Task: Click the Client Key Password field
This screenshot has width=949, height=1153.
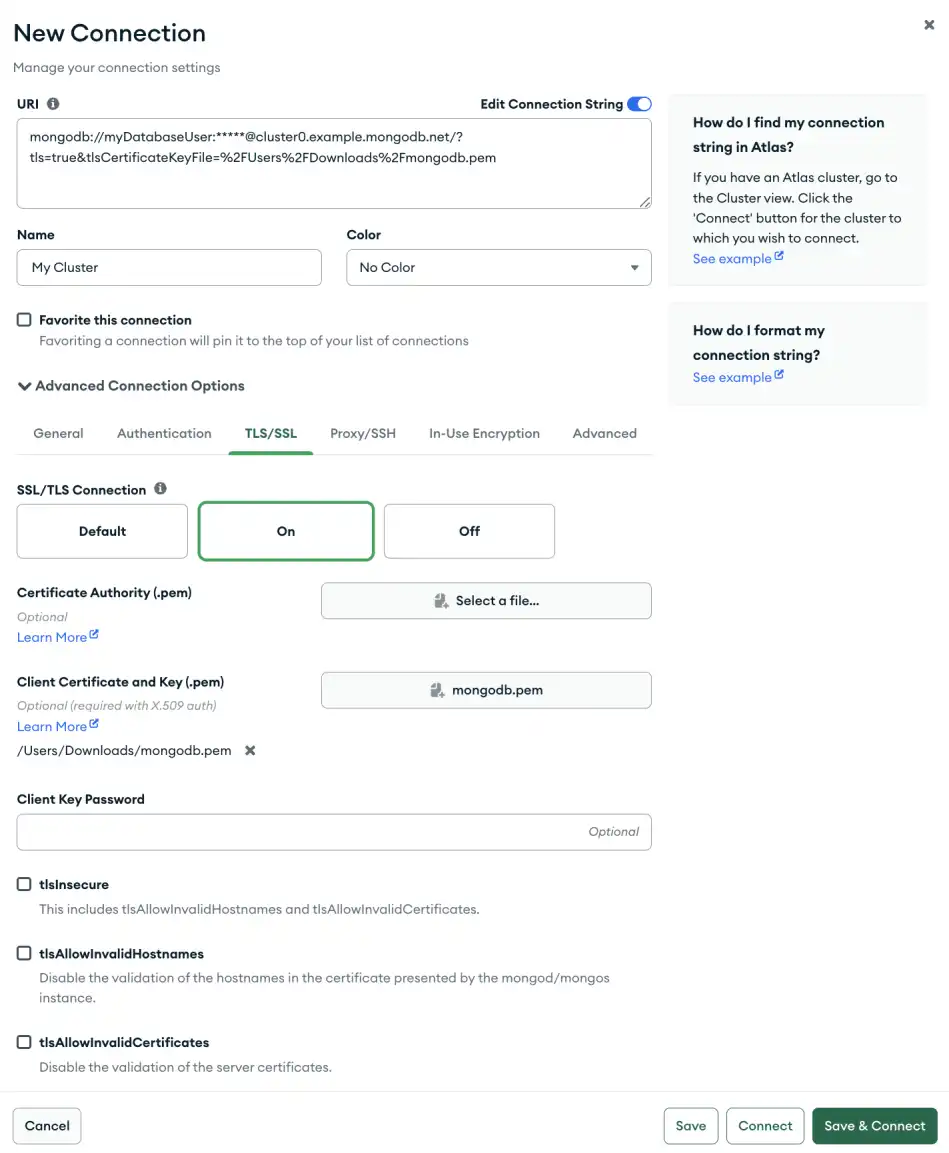Action: point(334,831)
